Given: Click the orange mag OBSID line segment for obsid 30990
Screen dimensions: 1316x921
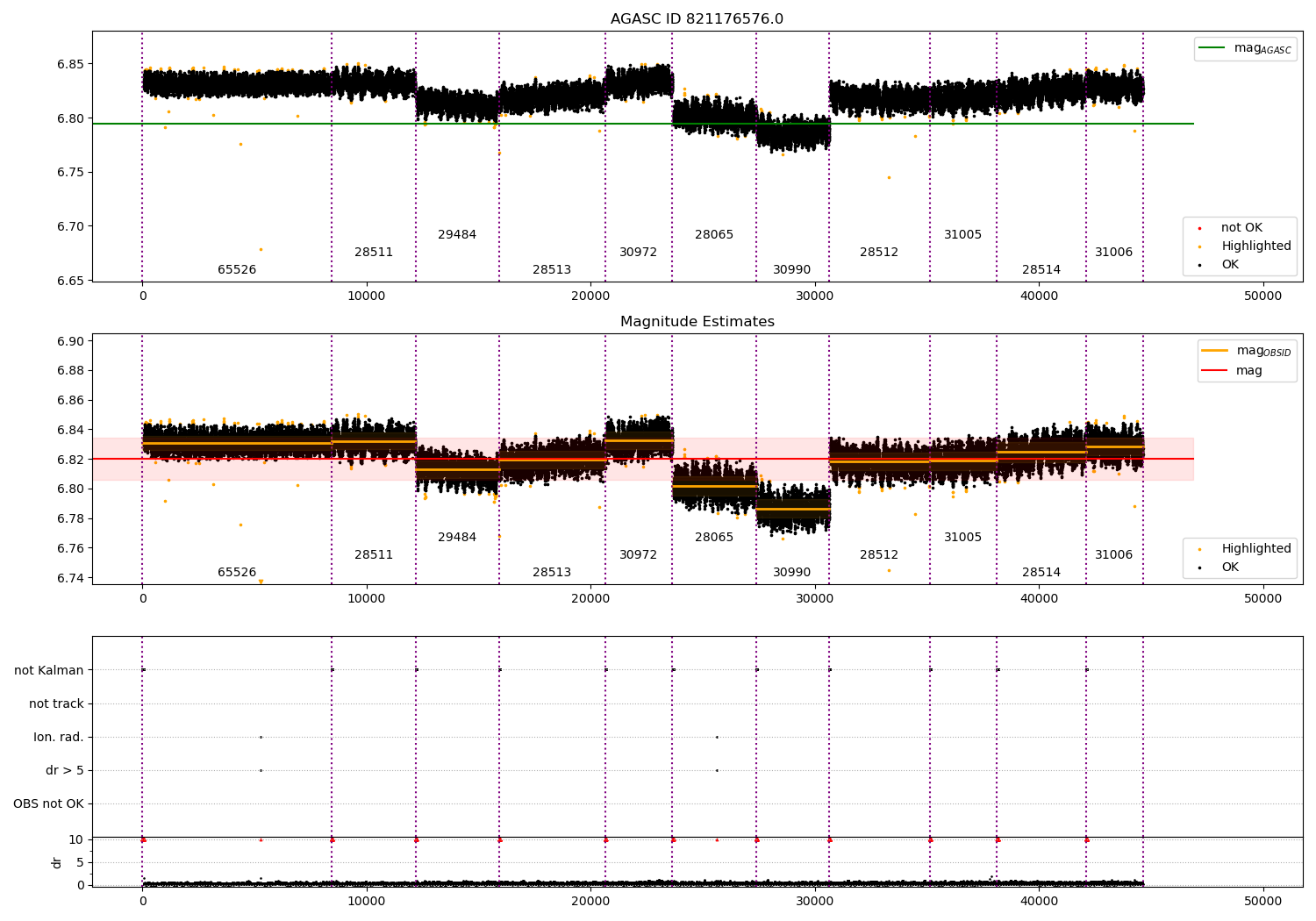Looking at the screenshot, I should [793, 509].
